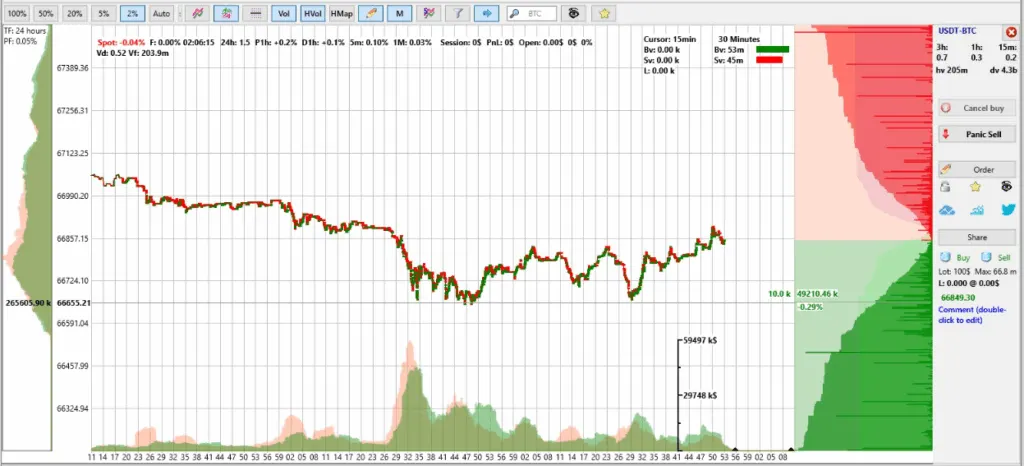Screen dimensions: 1024x466
Task: Toggle the line chart mode icon
Action: coord(198,13)
